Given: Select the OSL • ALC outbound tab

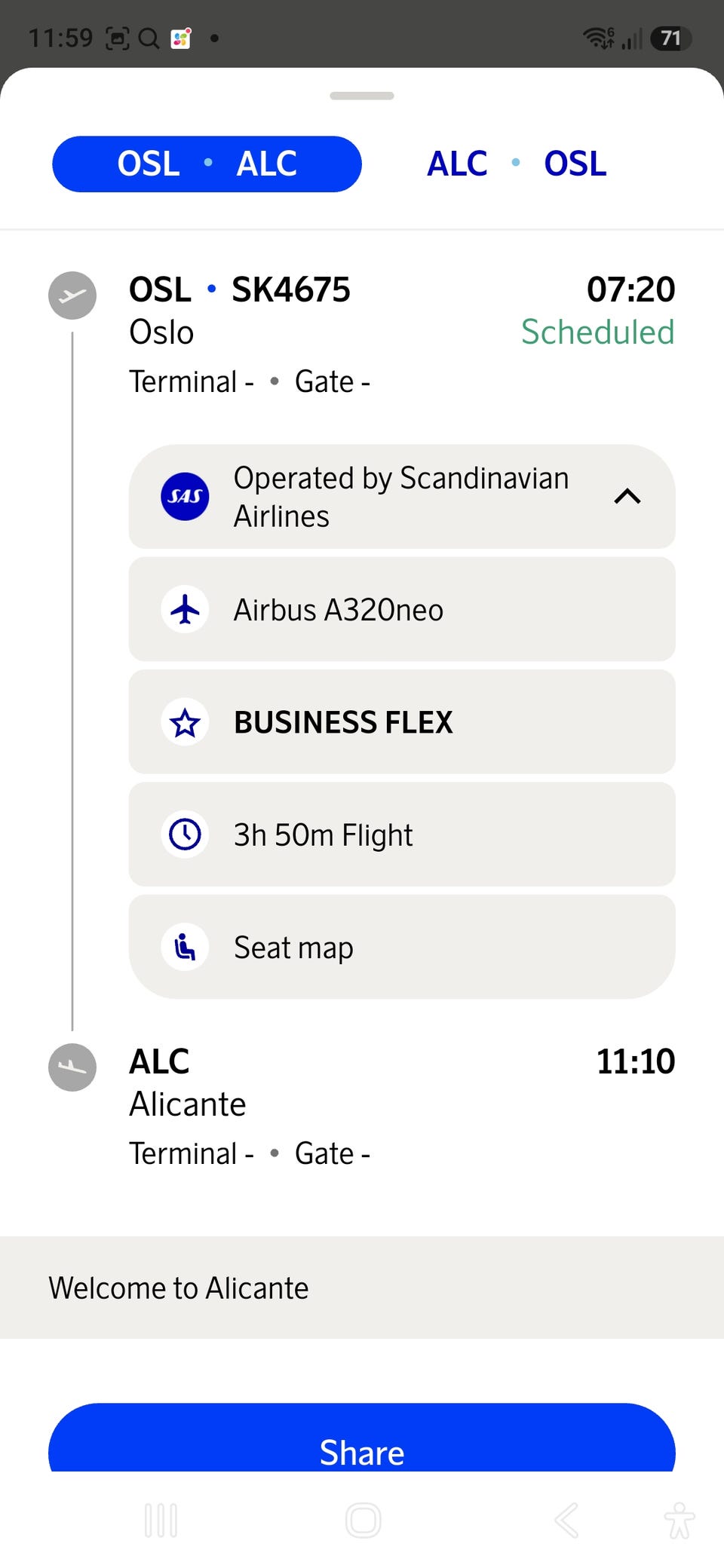Looking at the screenshot, I should (207, 164).
